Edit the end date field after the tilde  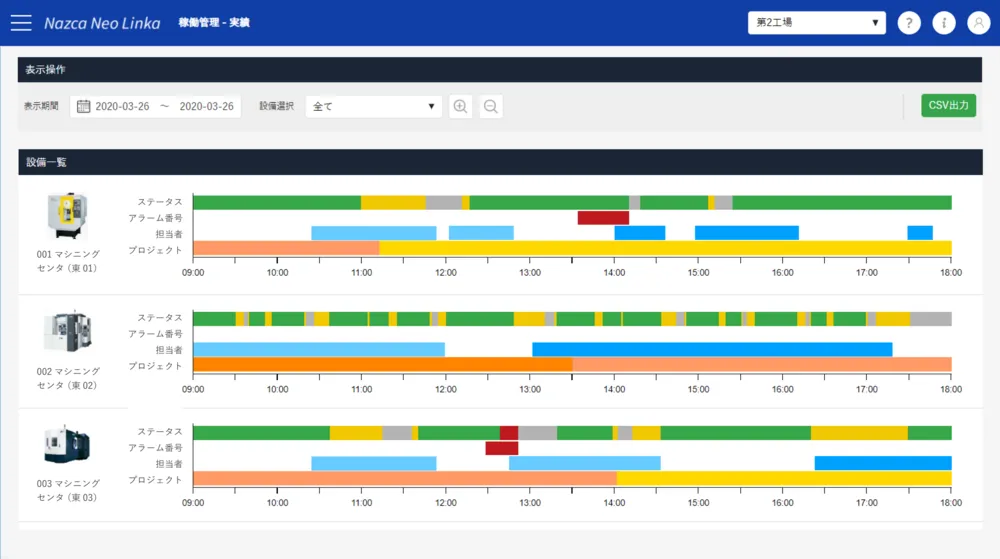point(206,106)
